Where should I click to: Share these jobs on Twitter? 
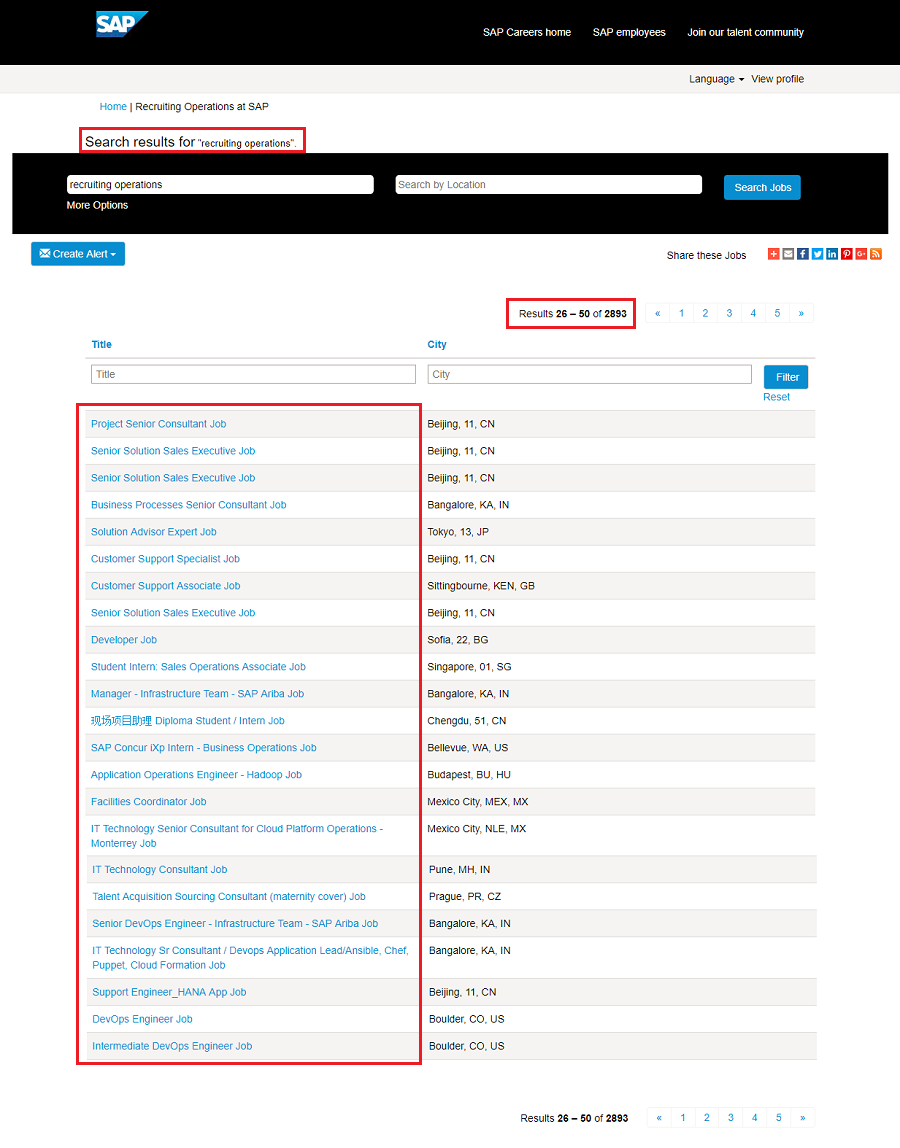point(817,254)
